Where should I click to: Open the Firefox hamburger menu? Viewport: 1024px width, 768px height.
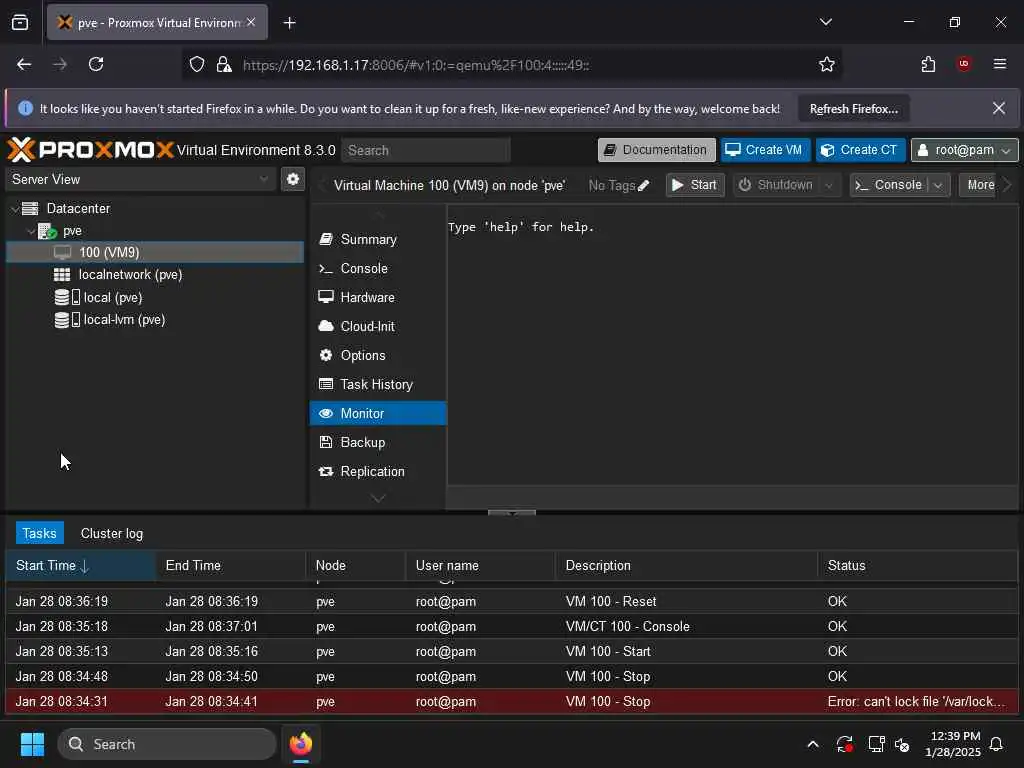coord(999,64)
